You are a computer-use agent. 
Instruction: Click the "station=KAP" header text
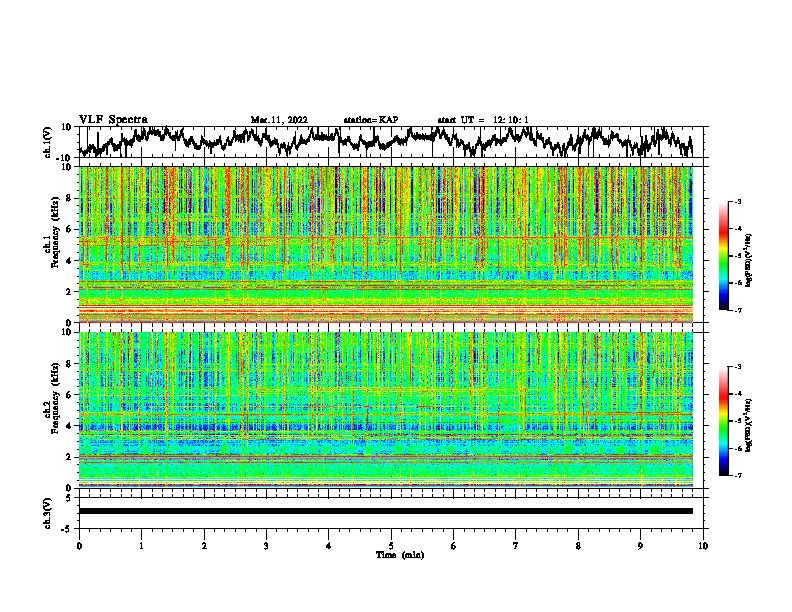point(371,120)
